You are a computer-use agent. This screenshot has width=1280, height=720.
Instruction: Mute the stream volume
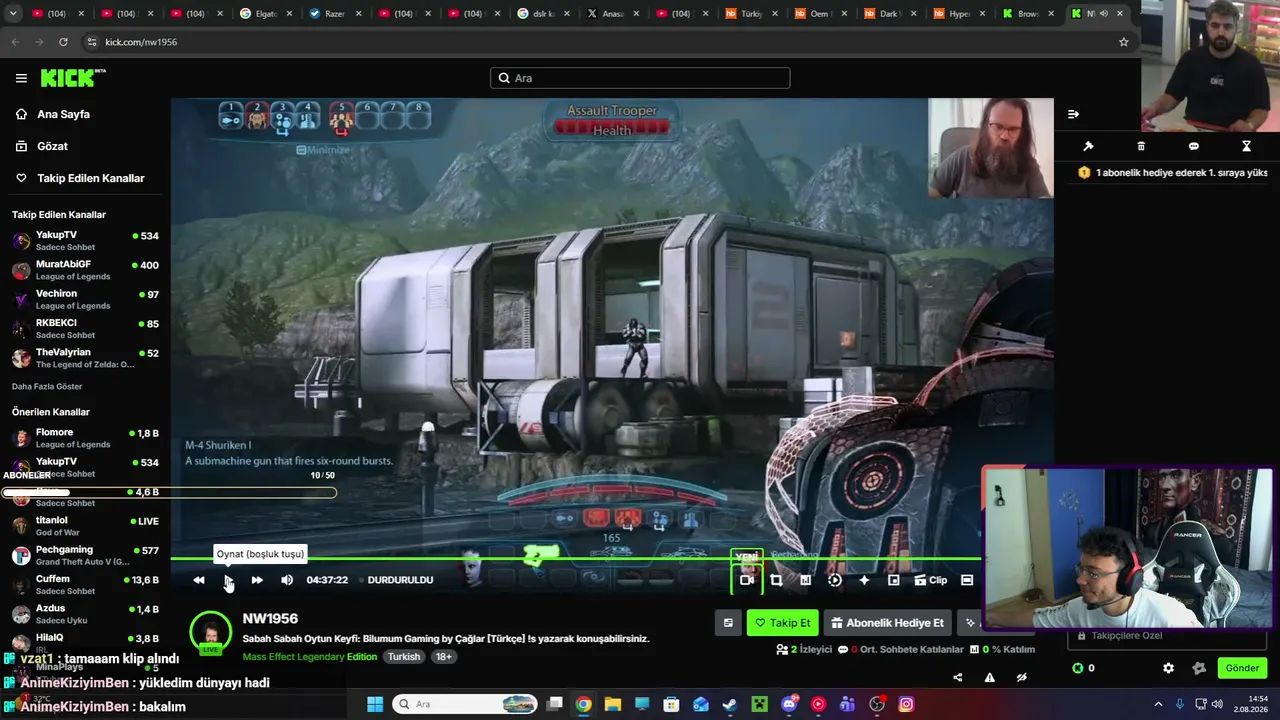tap(287, 580)
